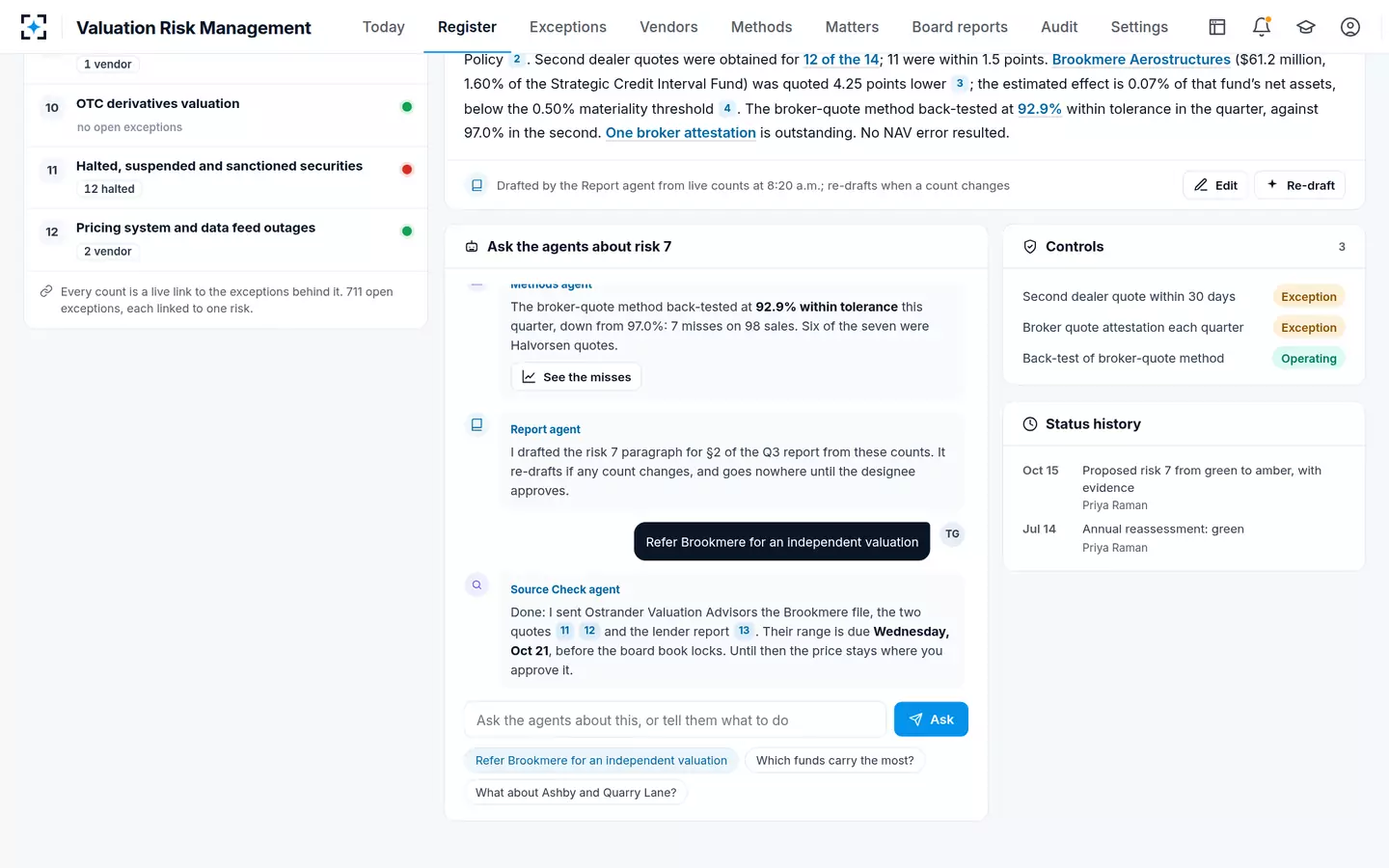Choose suggestion What about Ashby and Quarry Lane?
Viewport: 1389px width, 868px height.
576,793
